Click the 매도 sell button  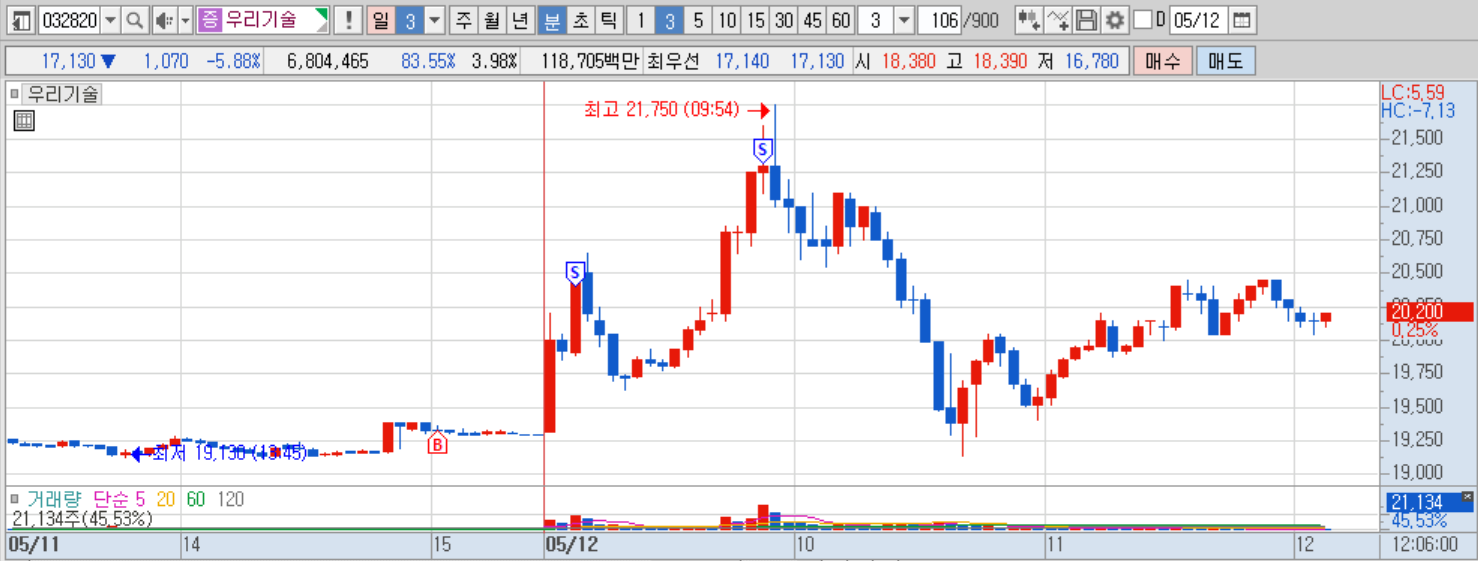(1225, 61)
